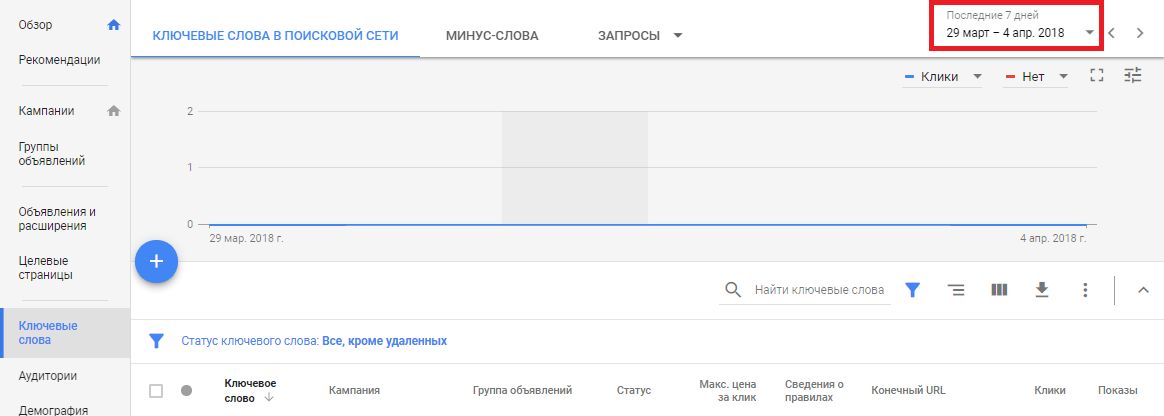
Task: Go to the next date period arrow
Action: (1140, 33)
